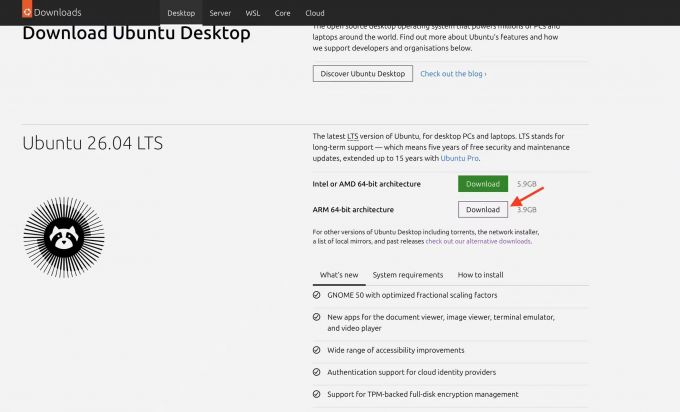Click the Ubuntu logo icon beside Downloads
Screen dimensions: 680x412
(27, 10)
